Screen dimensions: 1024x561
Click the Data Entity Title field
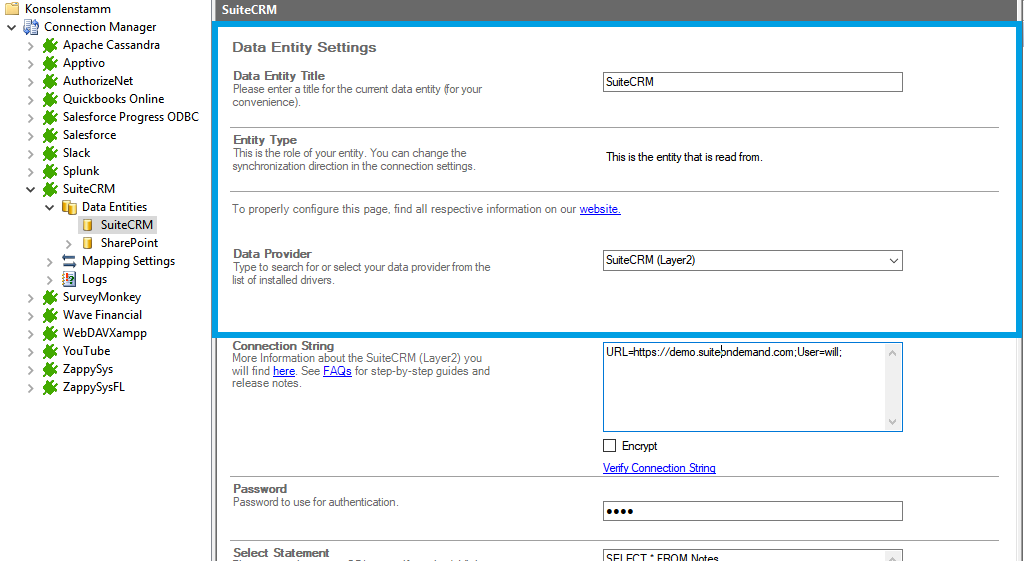(x=752, y=82)
